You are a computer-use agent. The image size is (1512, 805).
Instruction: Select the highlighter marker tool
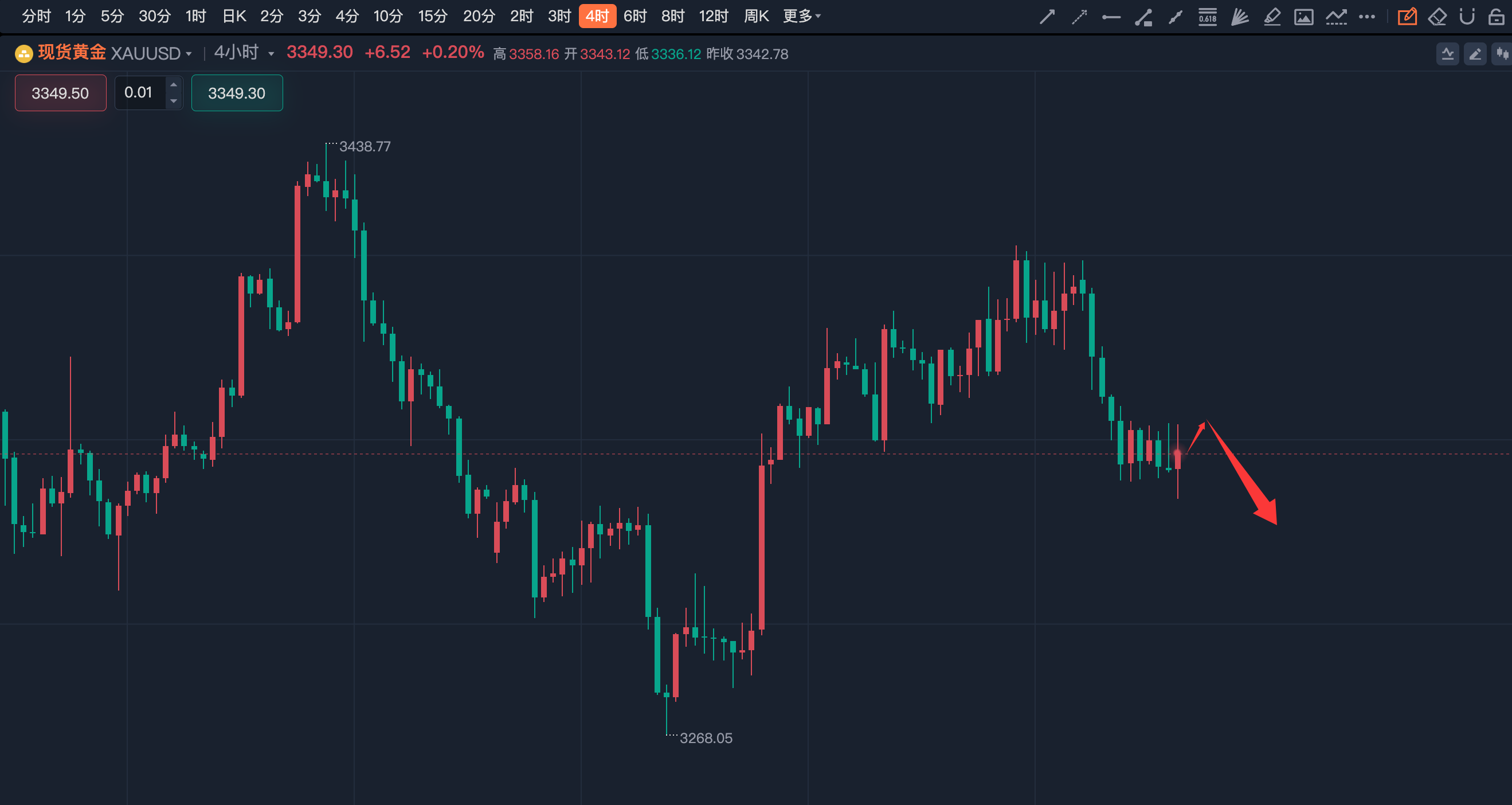coord(1271,17)
